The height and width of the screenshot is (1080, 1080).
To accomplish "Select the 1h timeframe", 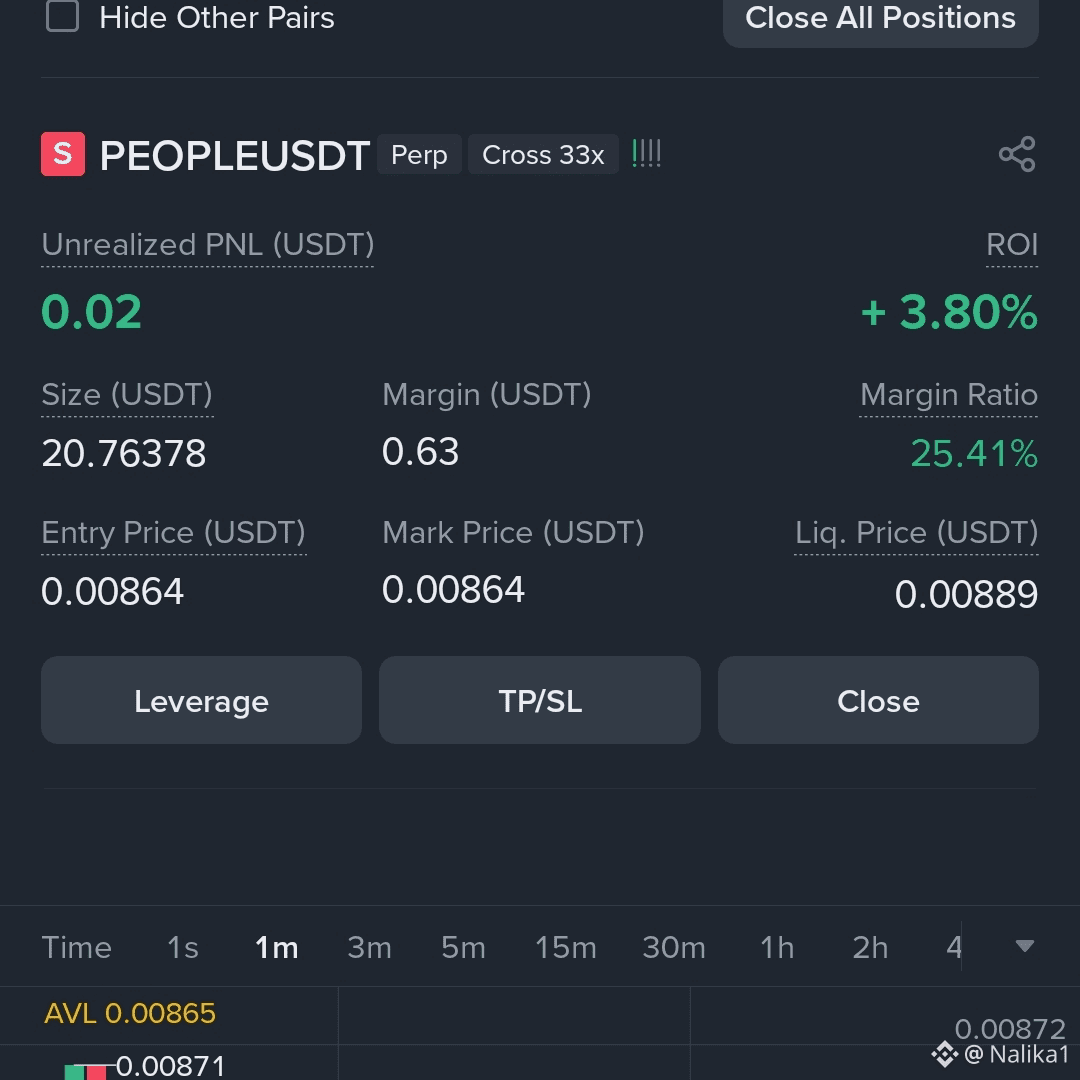I will coord(777,948).
